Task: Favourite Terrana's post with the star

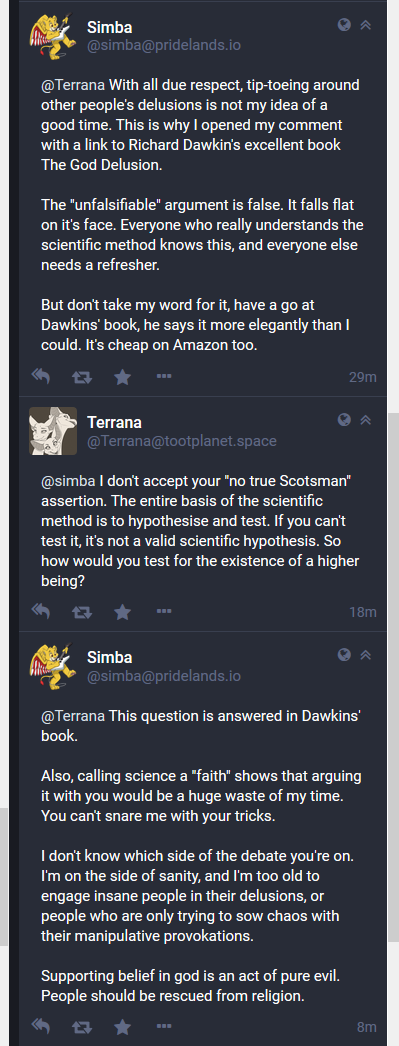Action: coord(122,611)
